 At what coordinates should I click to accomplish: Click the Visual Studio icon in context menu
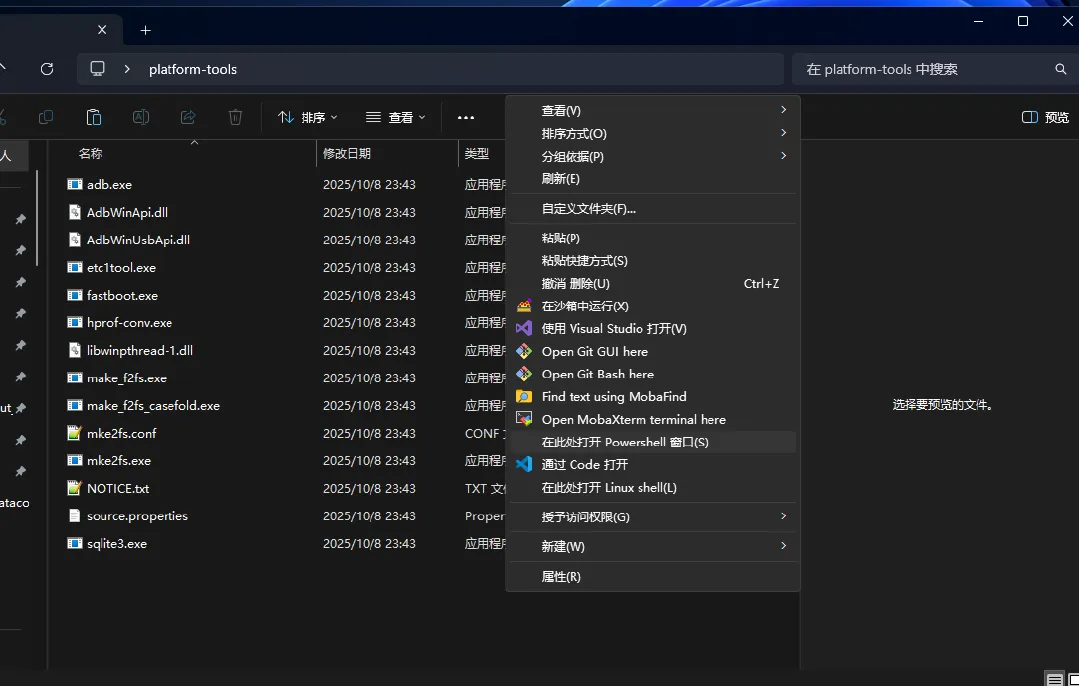coord(524,328)
